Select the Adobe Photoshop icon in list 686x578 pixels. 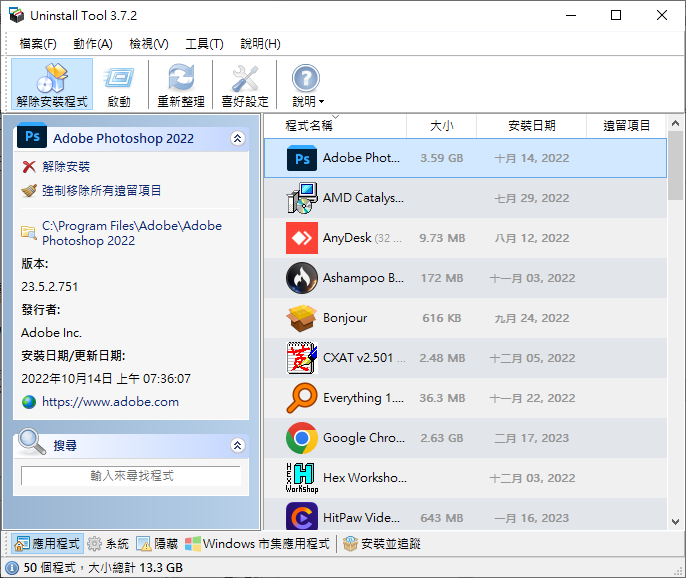tap(302, 158)
